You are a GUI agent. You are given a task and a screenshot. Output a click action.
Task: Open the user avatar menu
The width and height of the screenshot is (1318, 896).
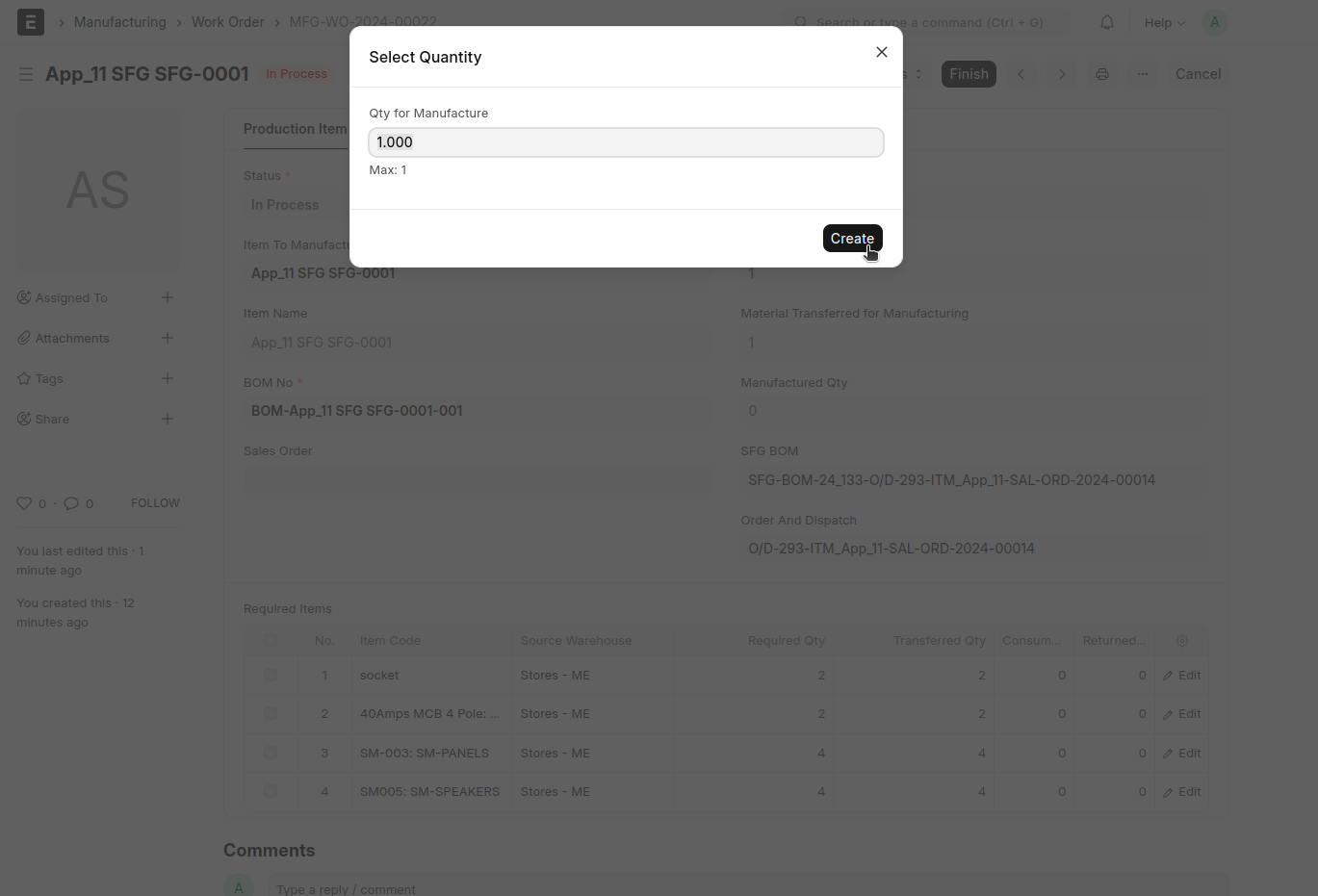tap(1214, 22)
